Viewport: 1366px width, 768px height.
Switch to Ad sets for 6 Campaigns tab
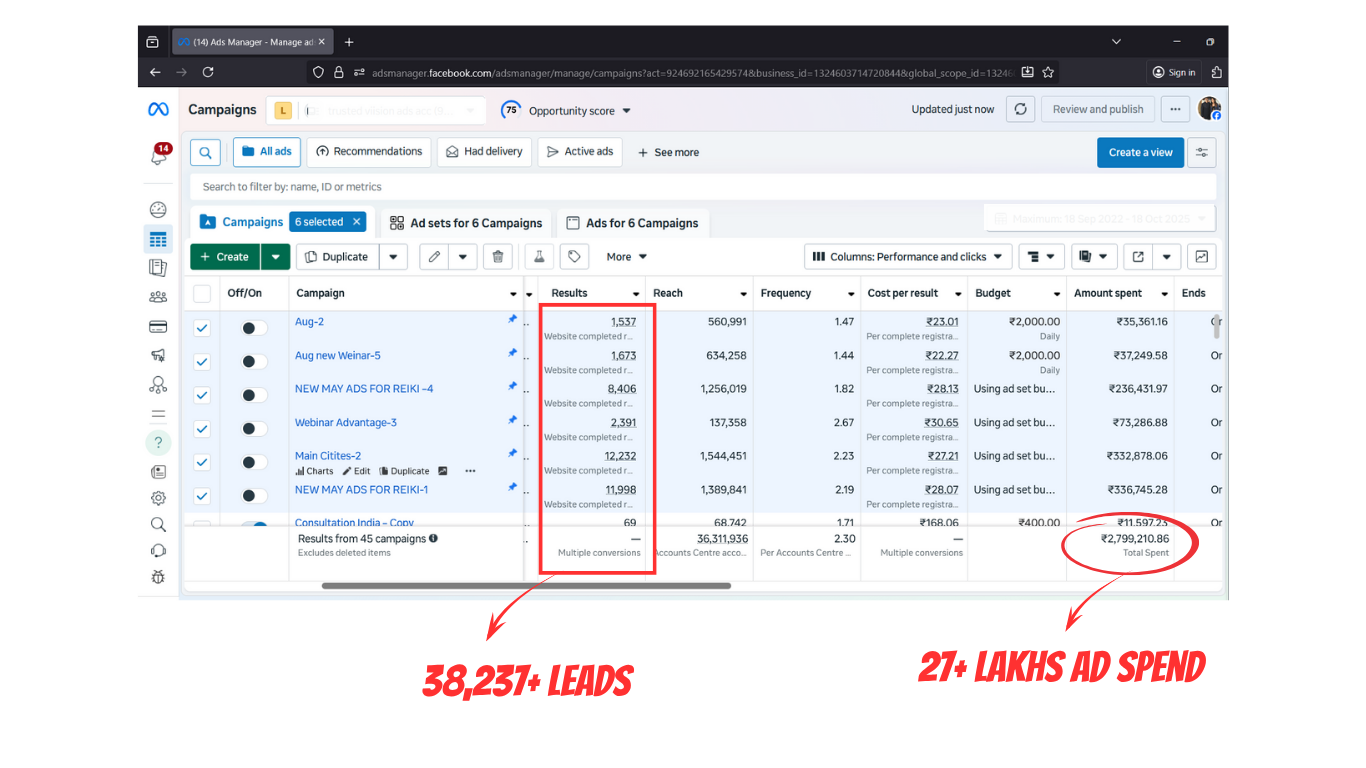[x=466, y=223]
